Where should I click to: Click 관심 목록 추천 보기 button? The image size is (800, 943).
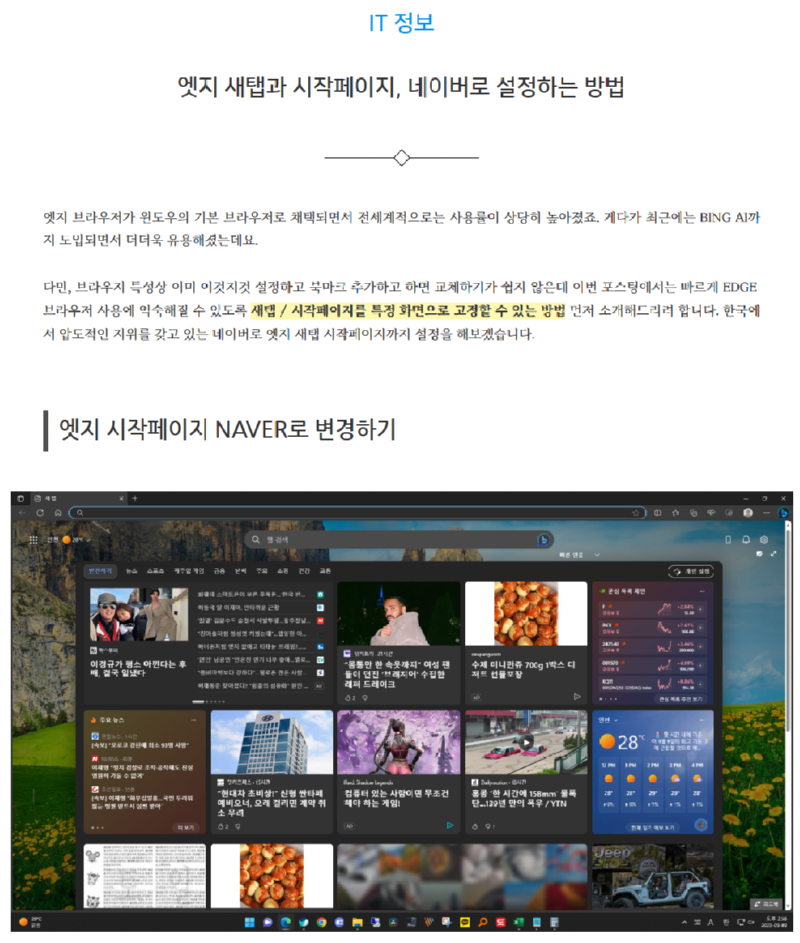(x=681, y=699)
